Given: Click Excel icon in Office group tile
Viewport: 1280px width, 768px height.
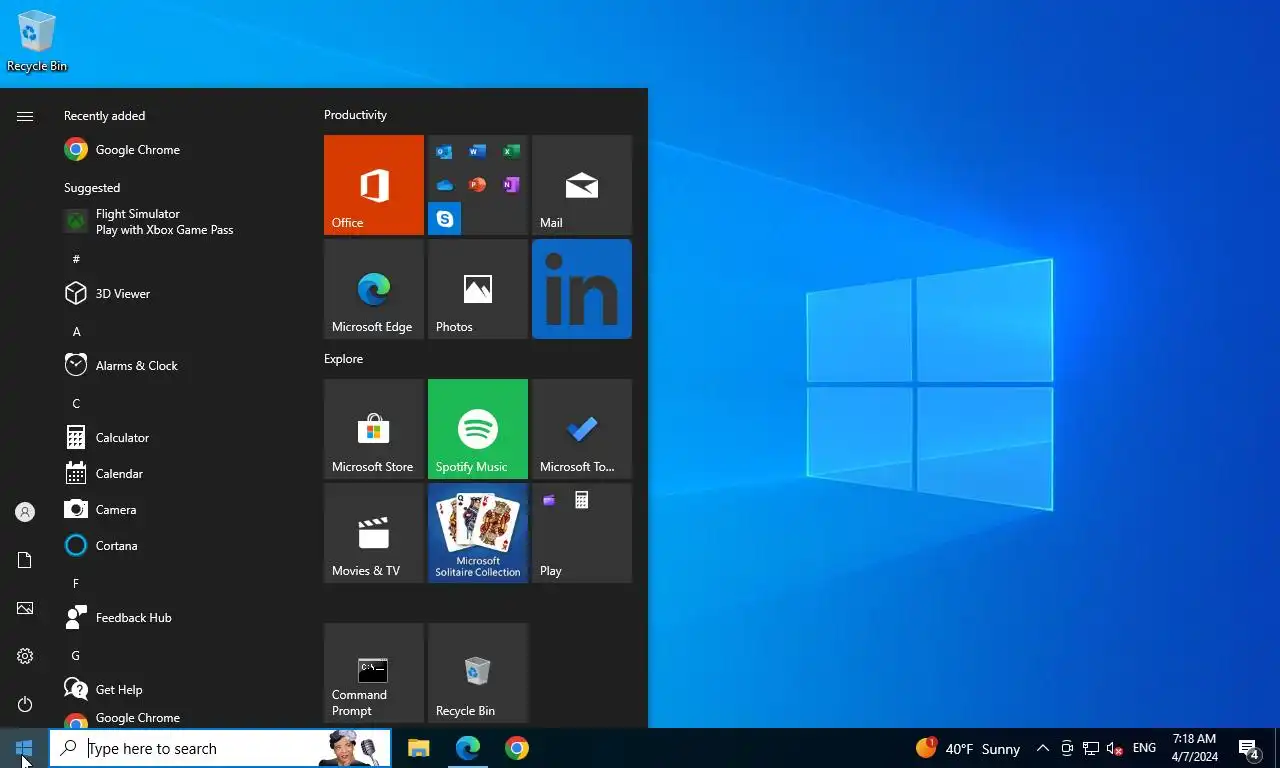Looking at the screenshot, I should point(511,152).
